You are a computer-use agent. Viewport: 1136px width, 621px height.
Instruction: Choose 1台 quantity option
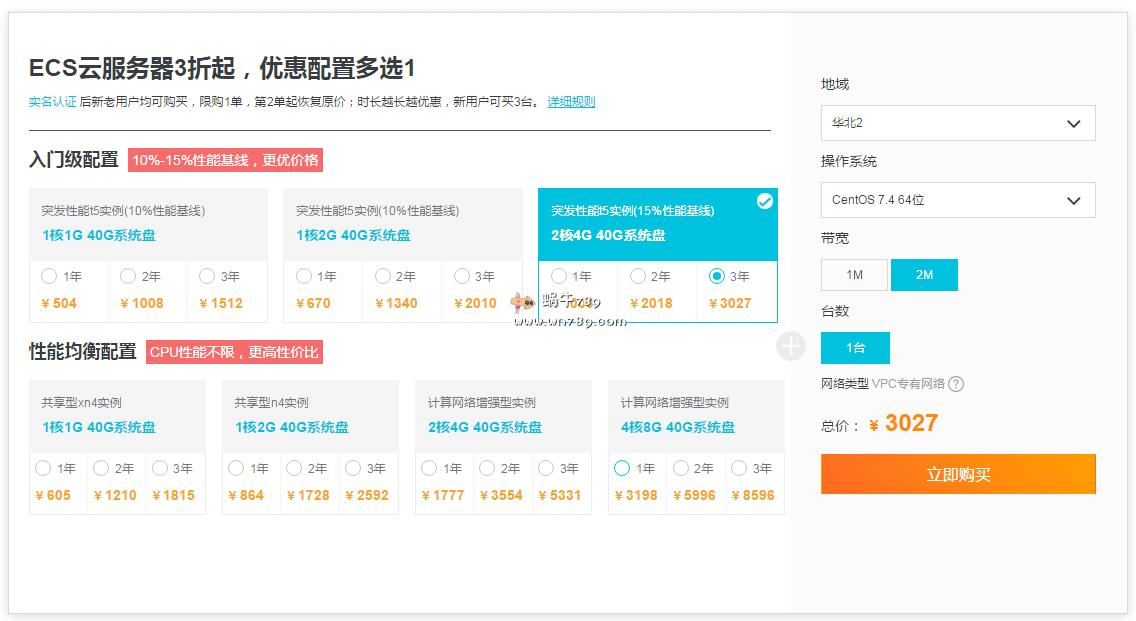855,348
